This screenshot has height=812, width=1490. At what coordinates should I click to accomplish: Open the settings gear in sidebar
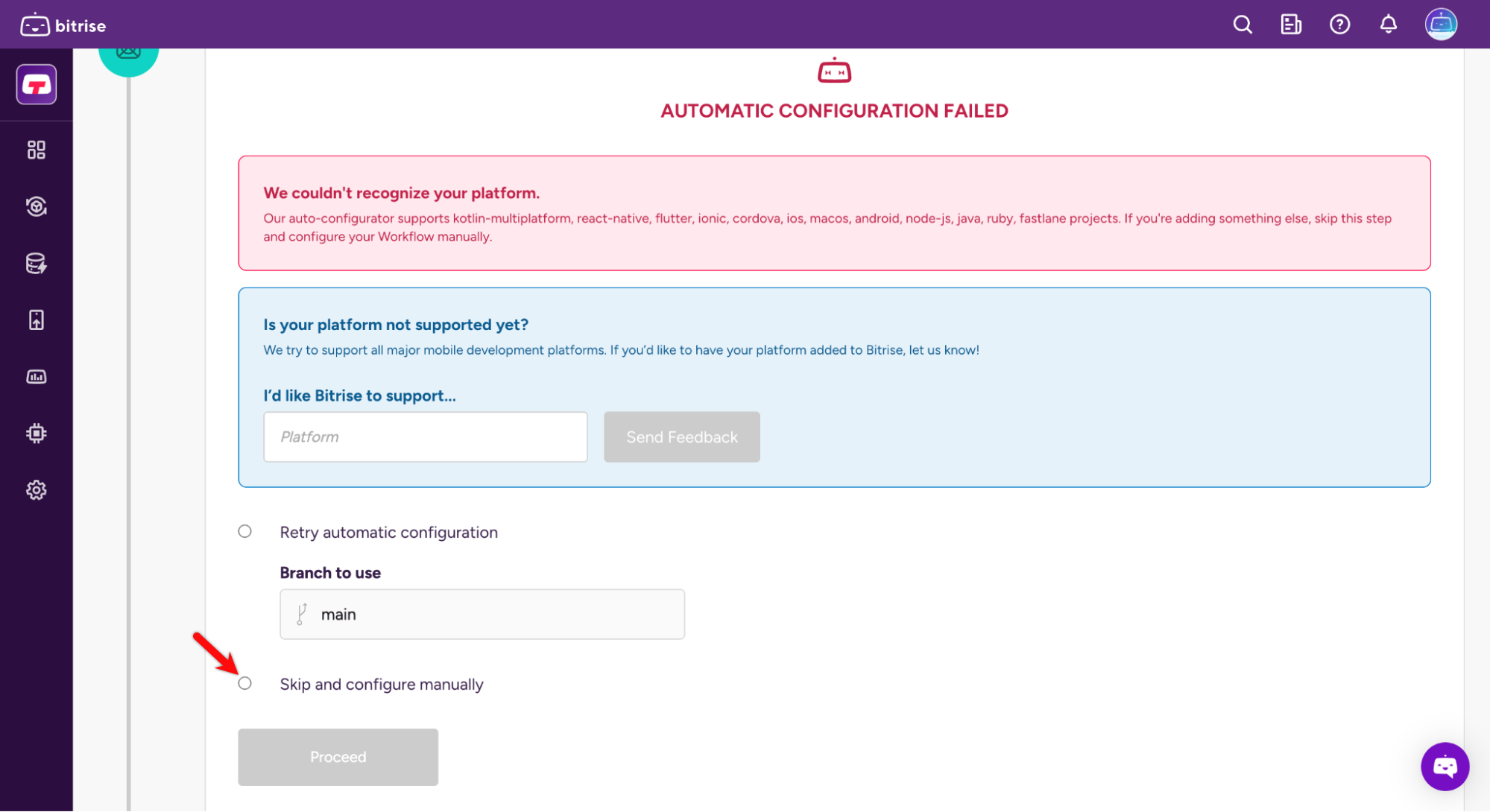click(x=37, y=490)
